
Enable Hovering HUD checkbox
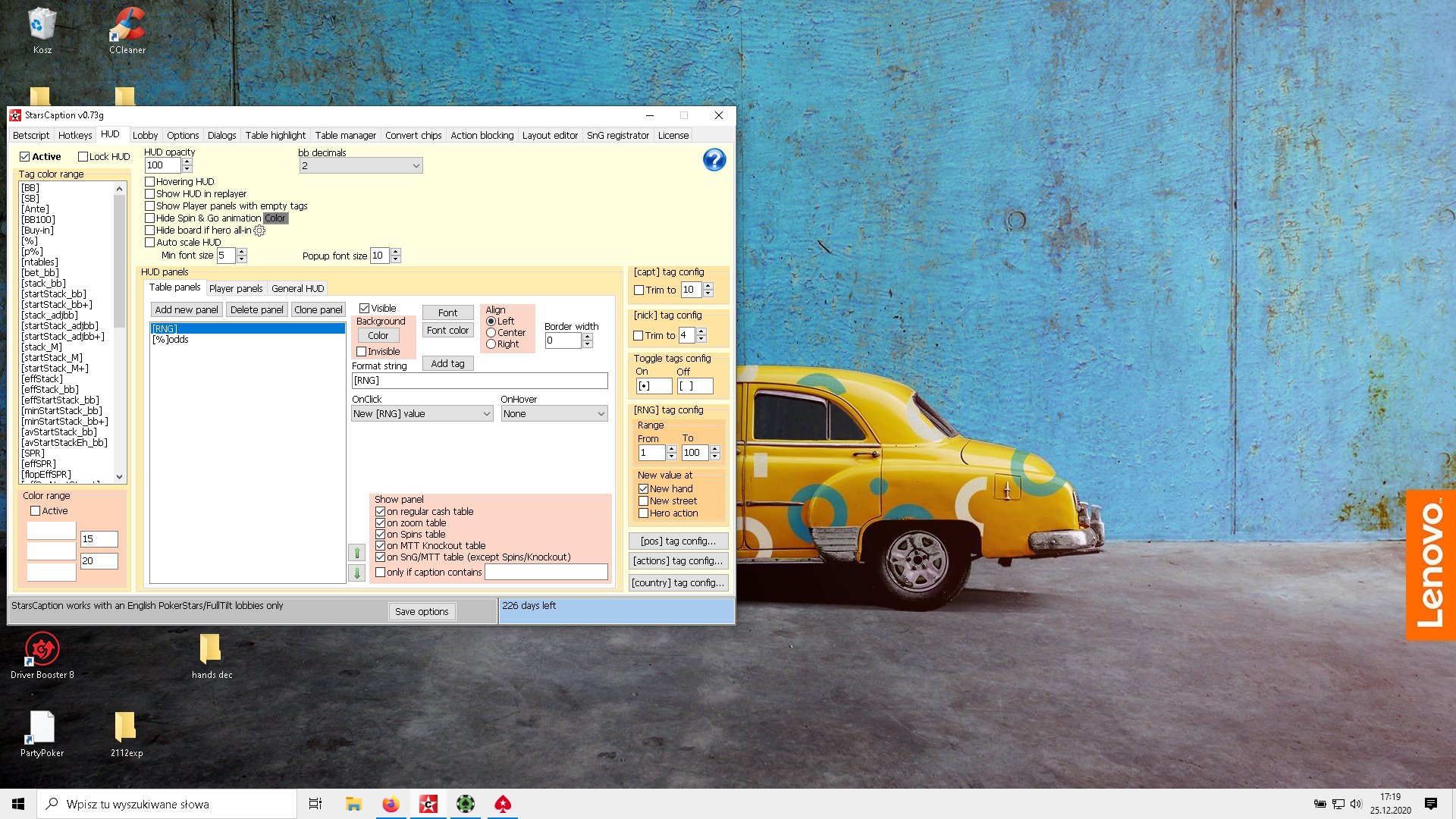150,182
